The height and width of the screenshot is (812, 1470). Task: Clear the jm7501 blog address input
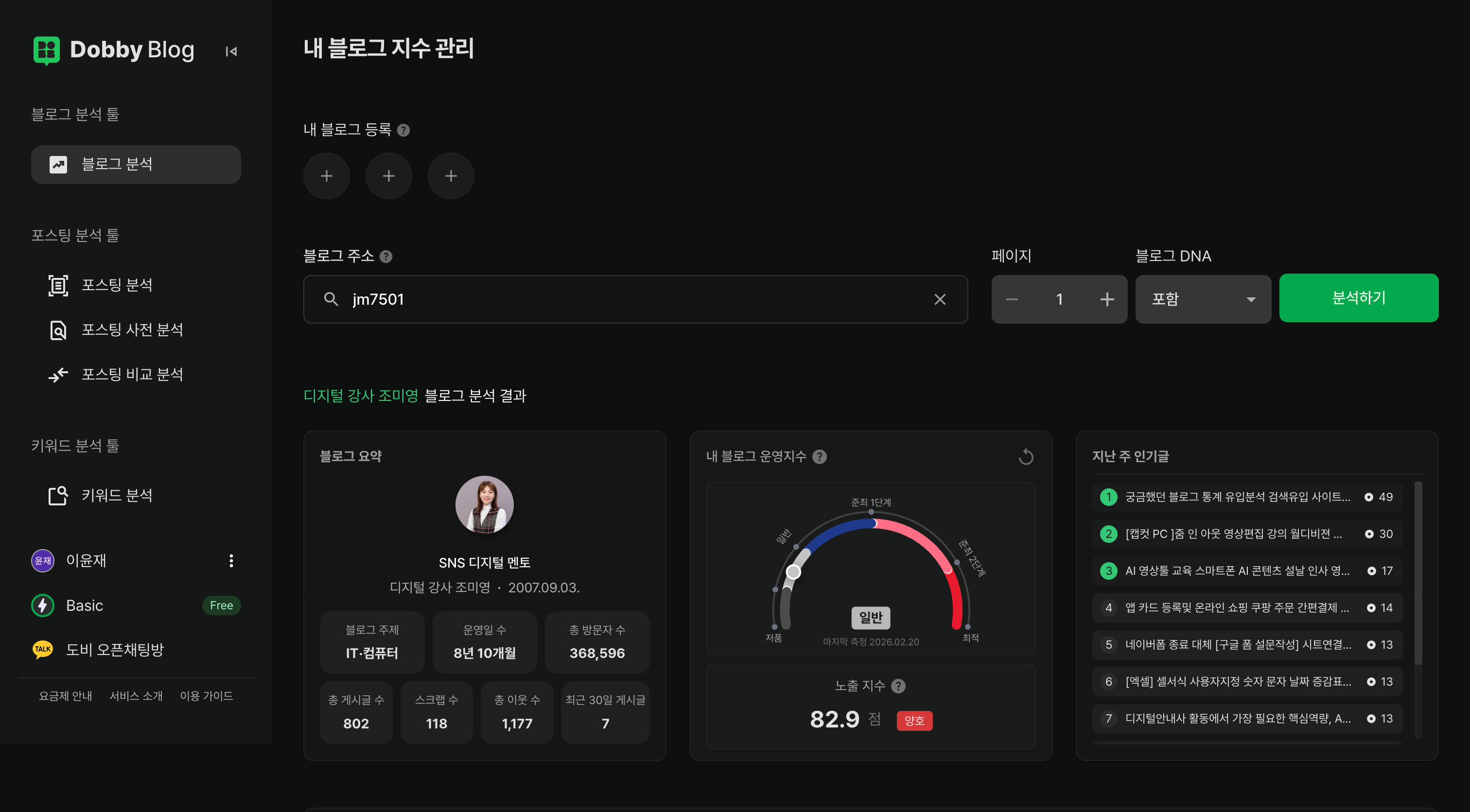pyautogui.click(x=940, y=299)
